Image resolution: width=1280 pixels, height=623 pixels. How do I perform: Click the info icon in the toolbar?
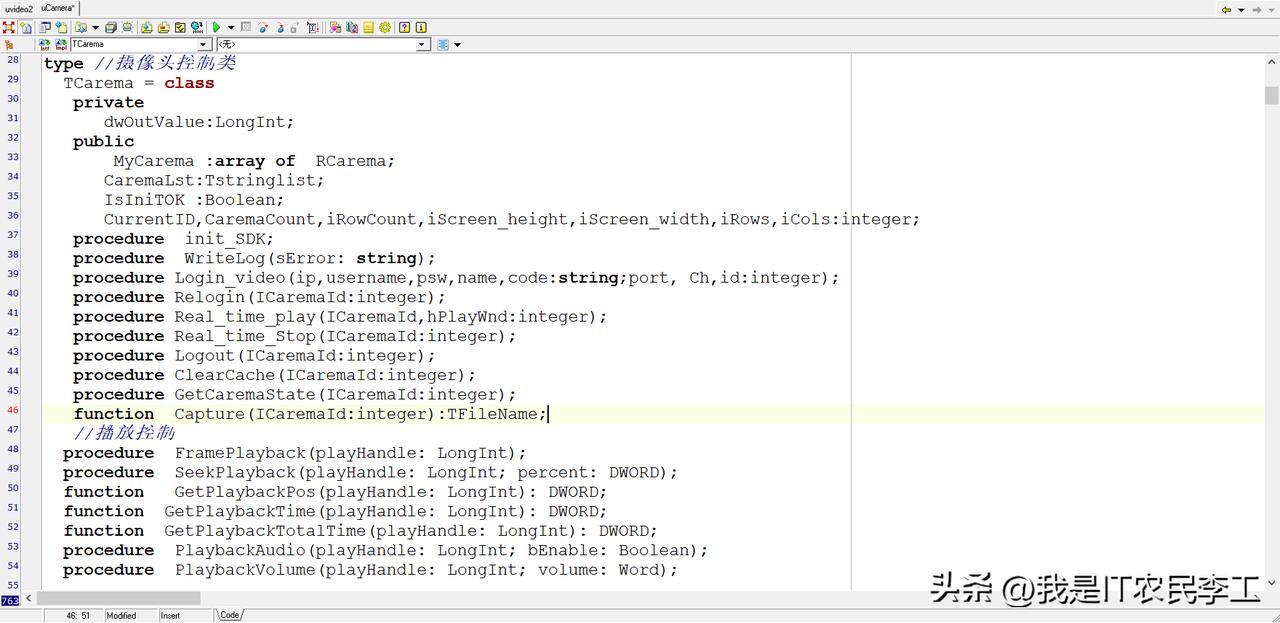pyautogui.click(x=421, y=27)
